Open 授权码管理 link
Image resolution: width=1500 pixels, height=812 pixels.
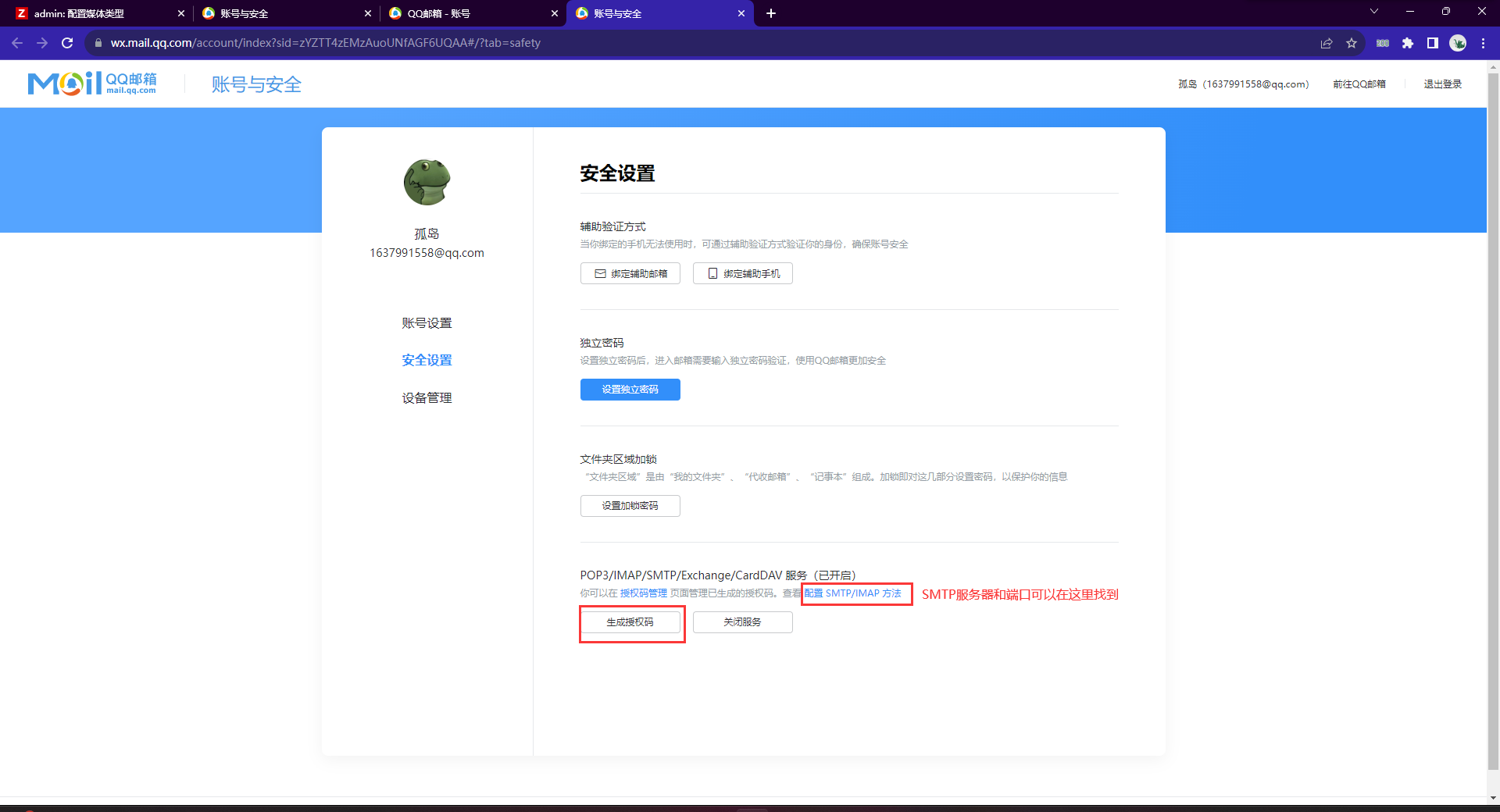tap(644, 593)
